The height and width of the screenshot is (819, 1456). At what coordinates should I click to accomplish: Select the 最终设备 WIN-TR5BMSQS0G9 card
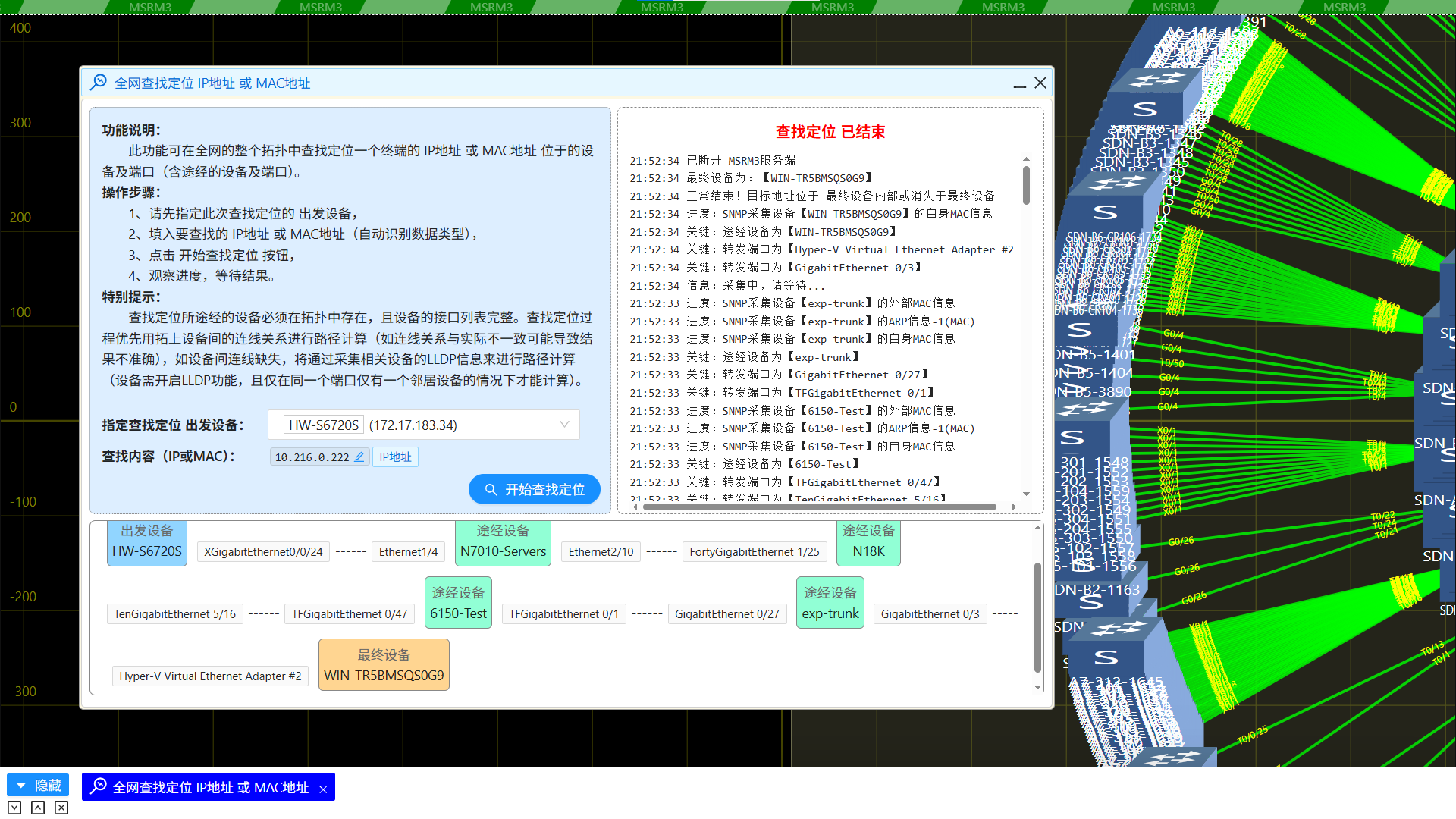tap(384, 665)
